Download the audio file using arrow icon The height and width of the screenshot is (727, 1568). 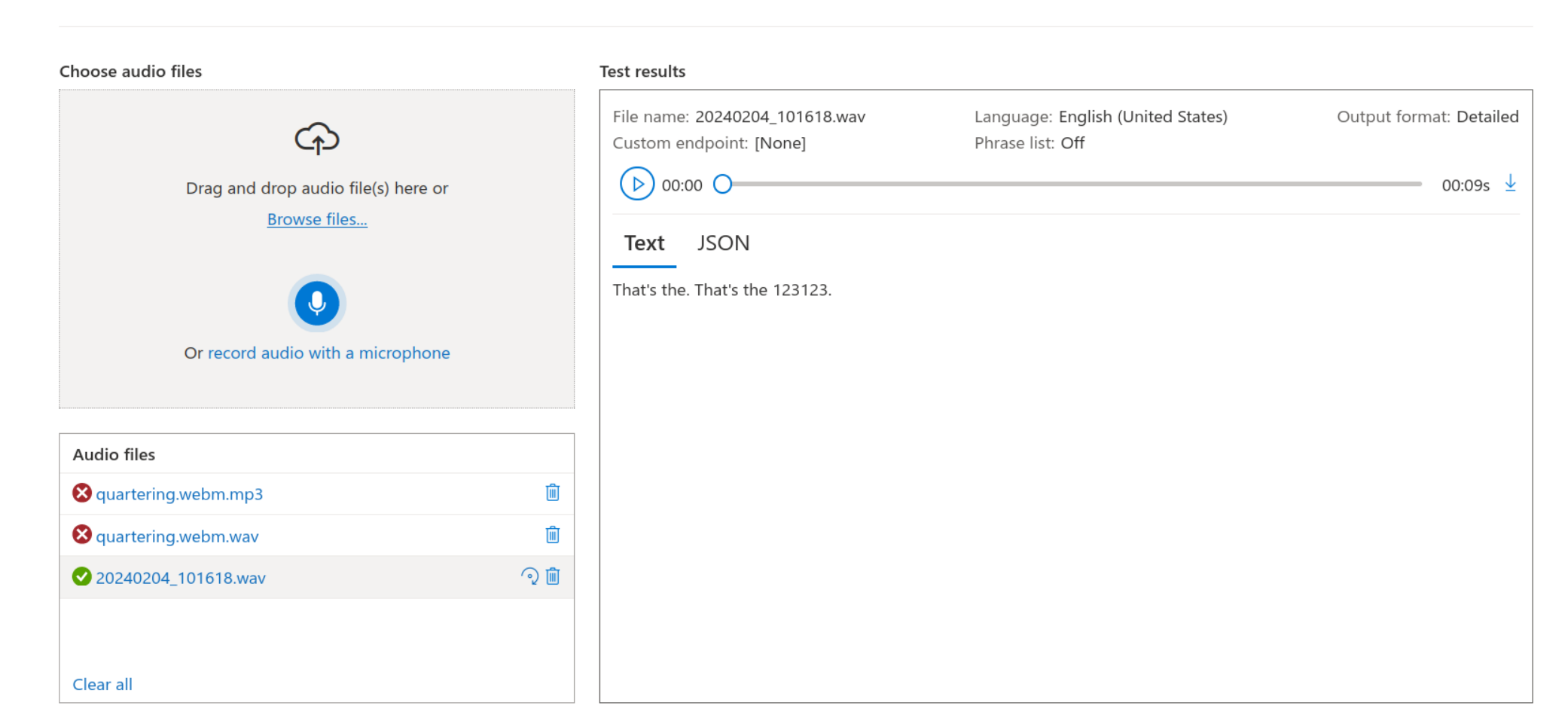tap(1510, 183)
